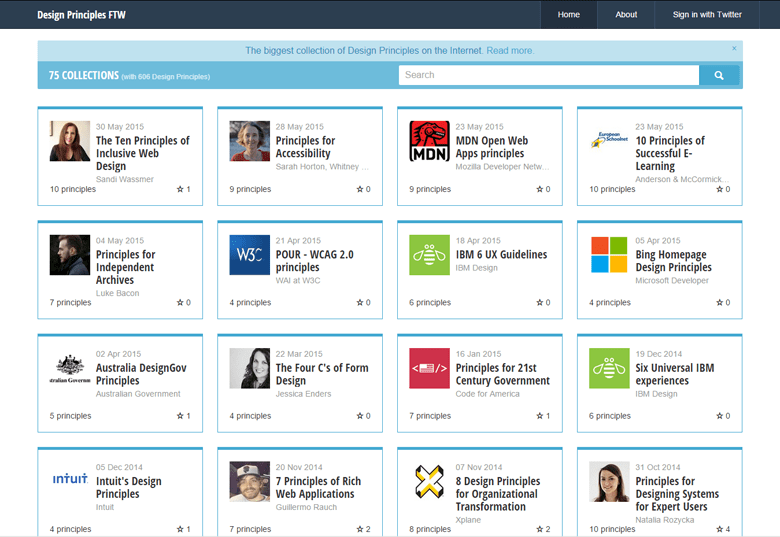Star the 7 Principles of Rich Web Applications card
780x537 pixels.
coord(360,529)
